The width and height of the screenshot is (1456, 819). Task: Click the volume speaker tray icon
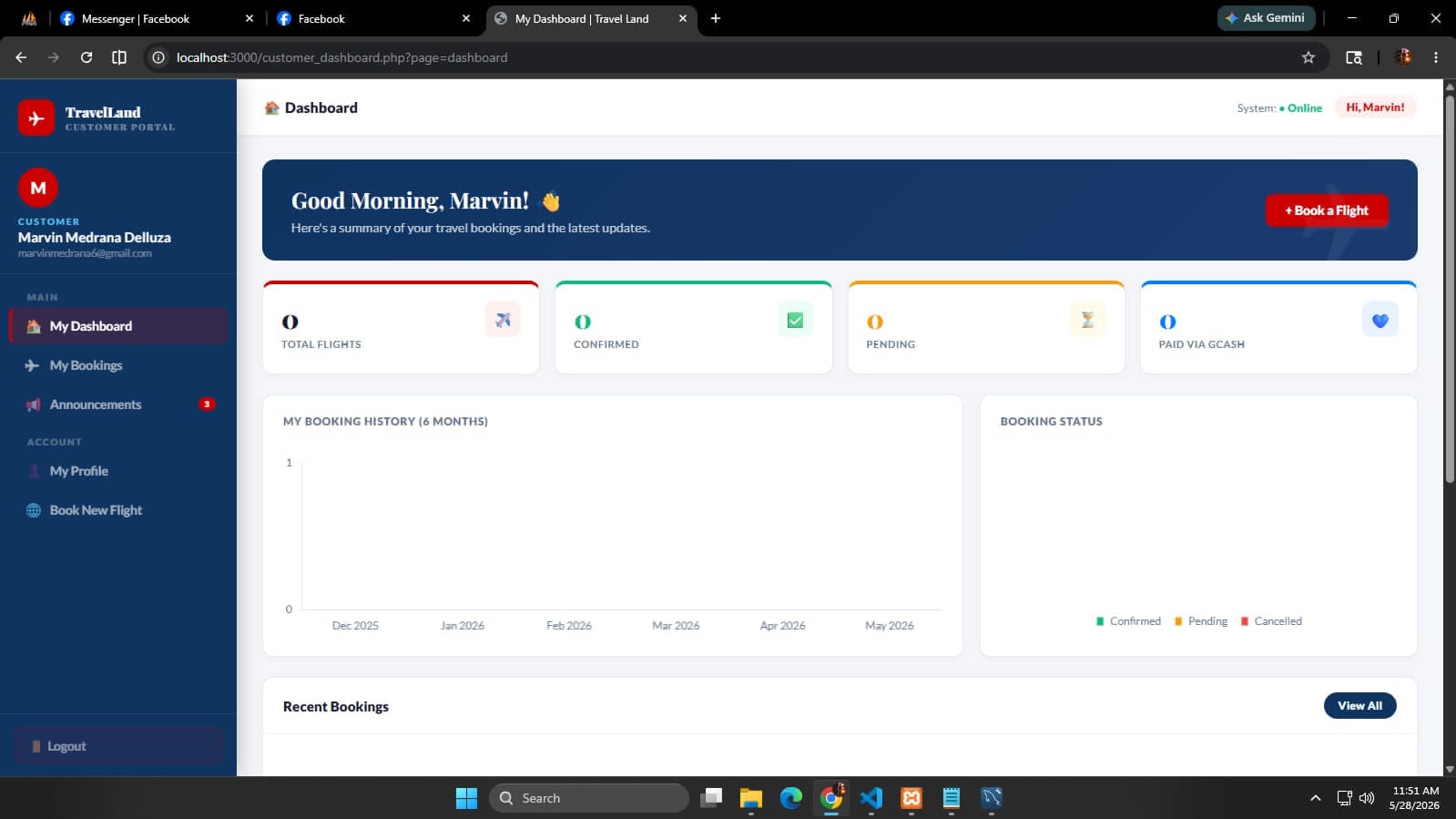coord(1367,798)
